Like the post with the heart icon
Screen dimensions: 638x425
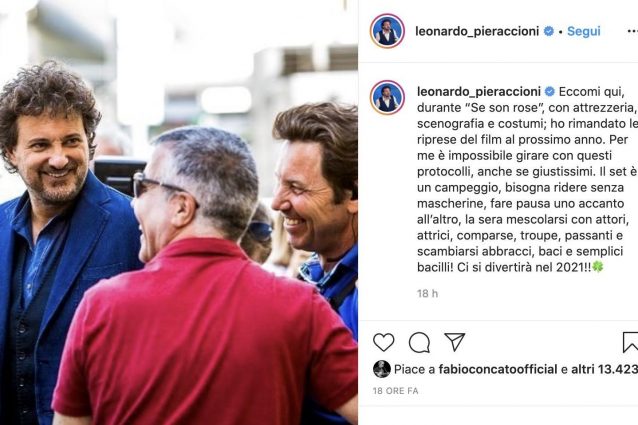(383, 342)
